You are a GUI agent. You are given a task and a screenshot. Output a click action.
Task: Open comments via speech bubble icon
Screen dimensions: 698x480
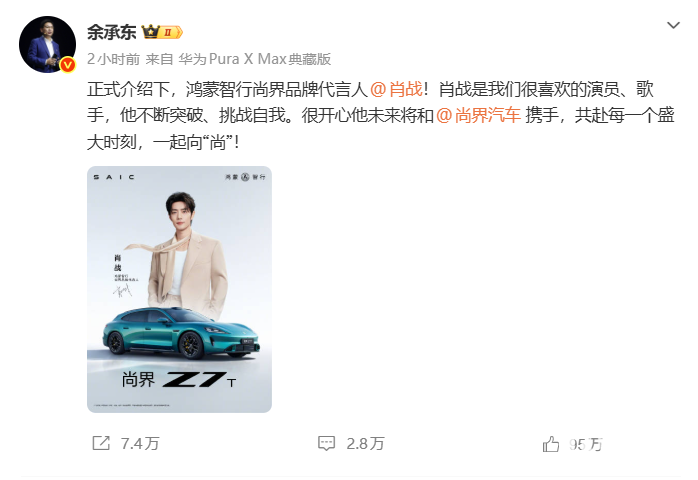[326, 443]
